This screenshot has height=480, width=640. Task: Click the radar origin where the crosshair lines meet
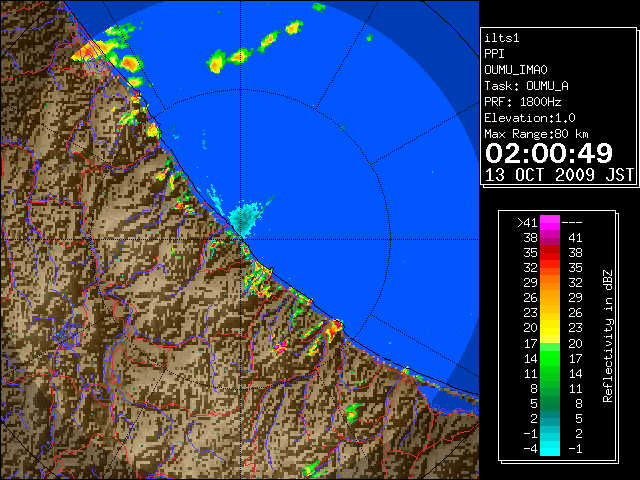click(241, 239)
